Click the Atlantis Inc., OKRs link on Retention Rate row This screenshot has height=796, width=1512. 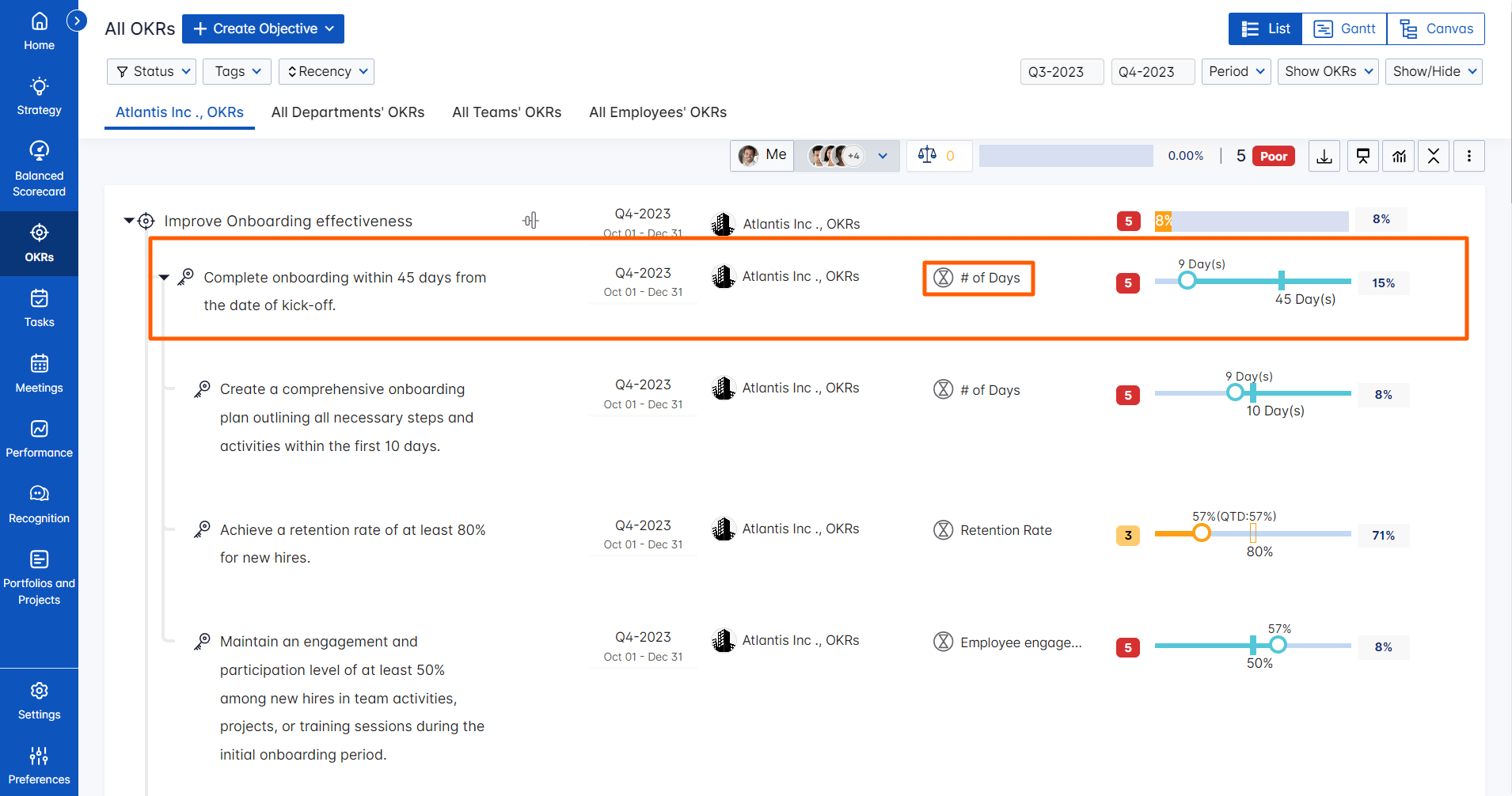click(800, 529)
